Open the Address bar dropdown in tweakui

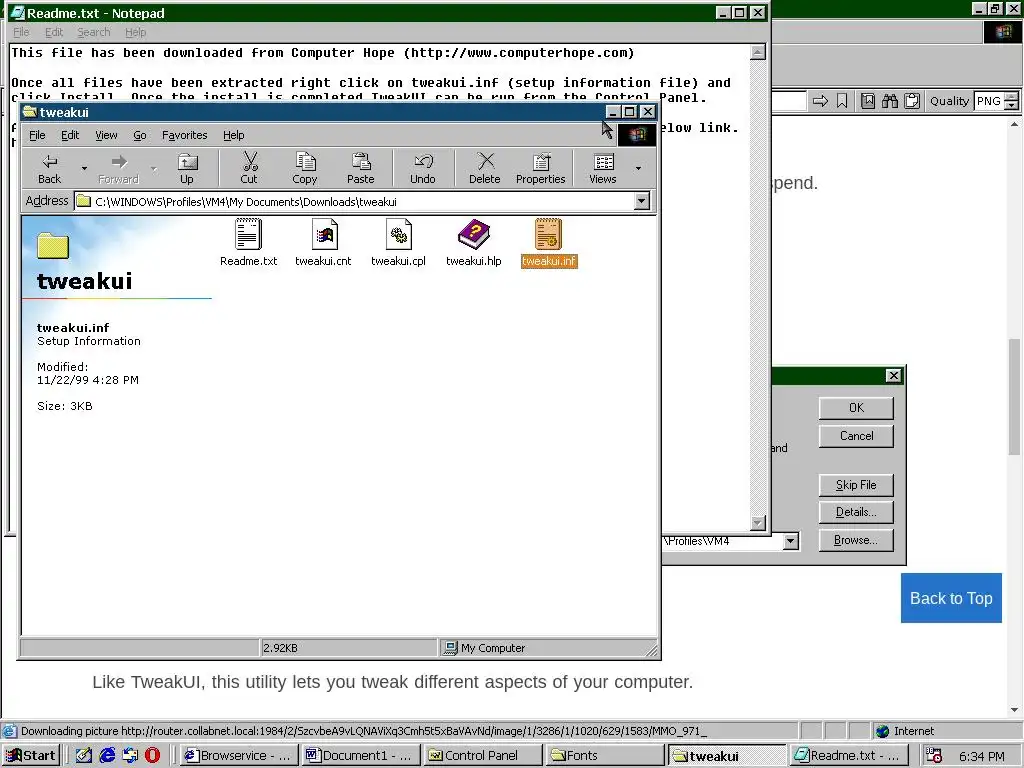click(x=642, y=201)
